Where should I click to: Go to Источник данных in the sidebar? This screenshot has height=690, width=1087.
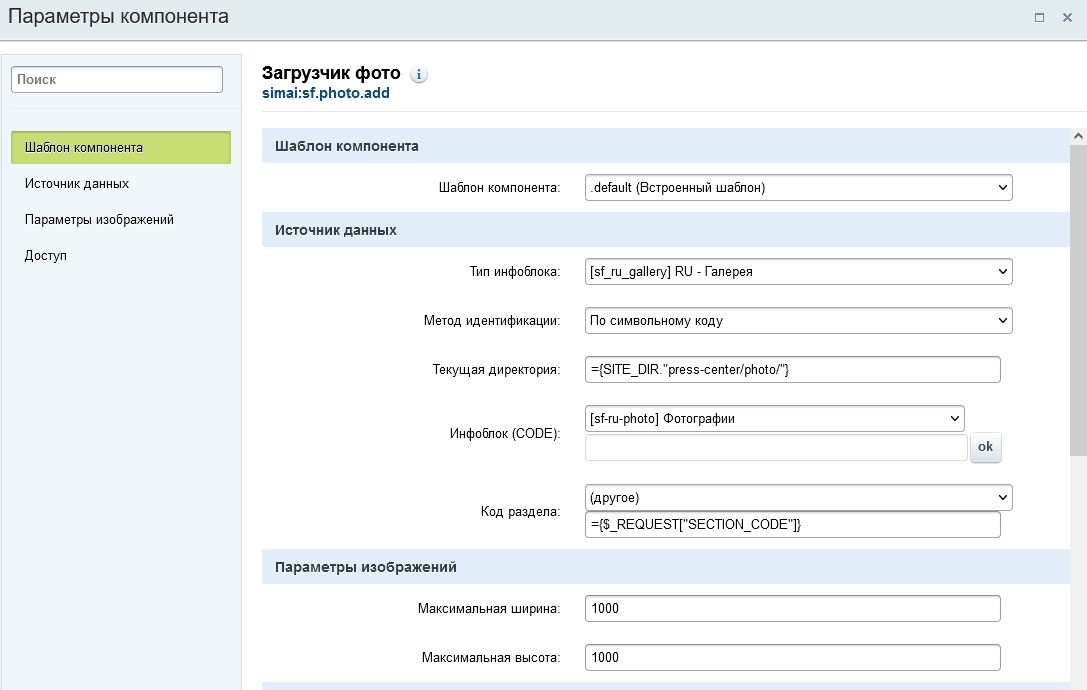(x=77, y=183)
